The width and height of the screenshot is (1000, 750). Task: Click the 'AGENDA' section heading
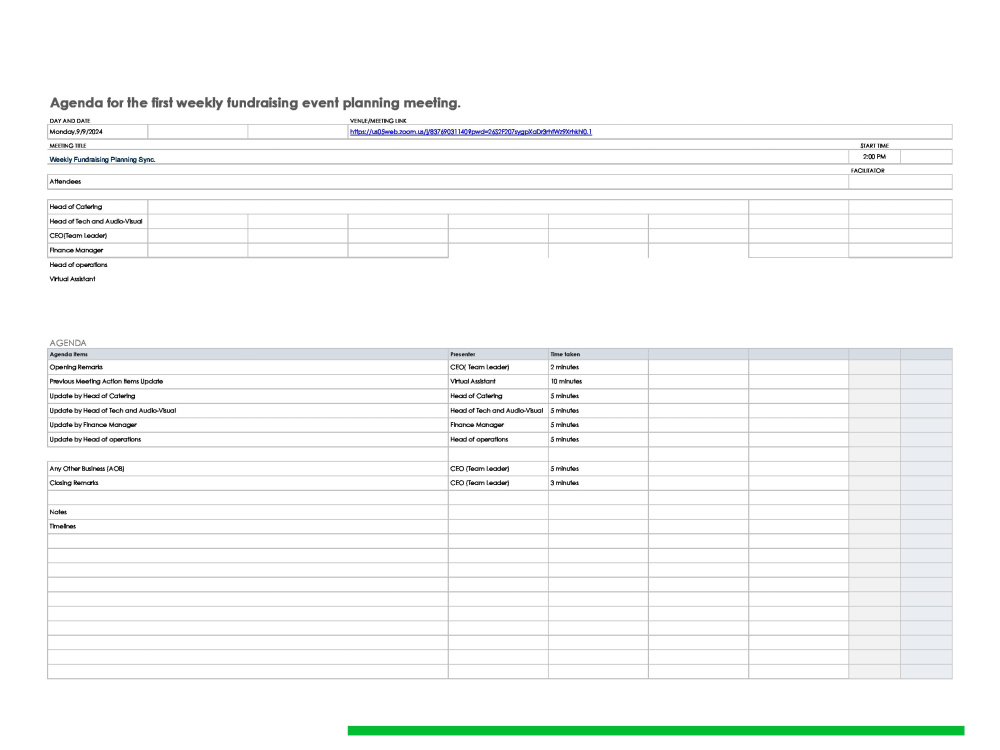[x=68, y=343]
